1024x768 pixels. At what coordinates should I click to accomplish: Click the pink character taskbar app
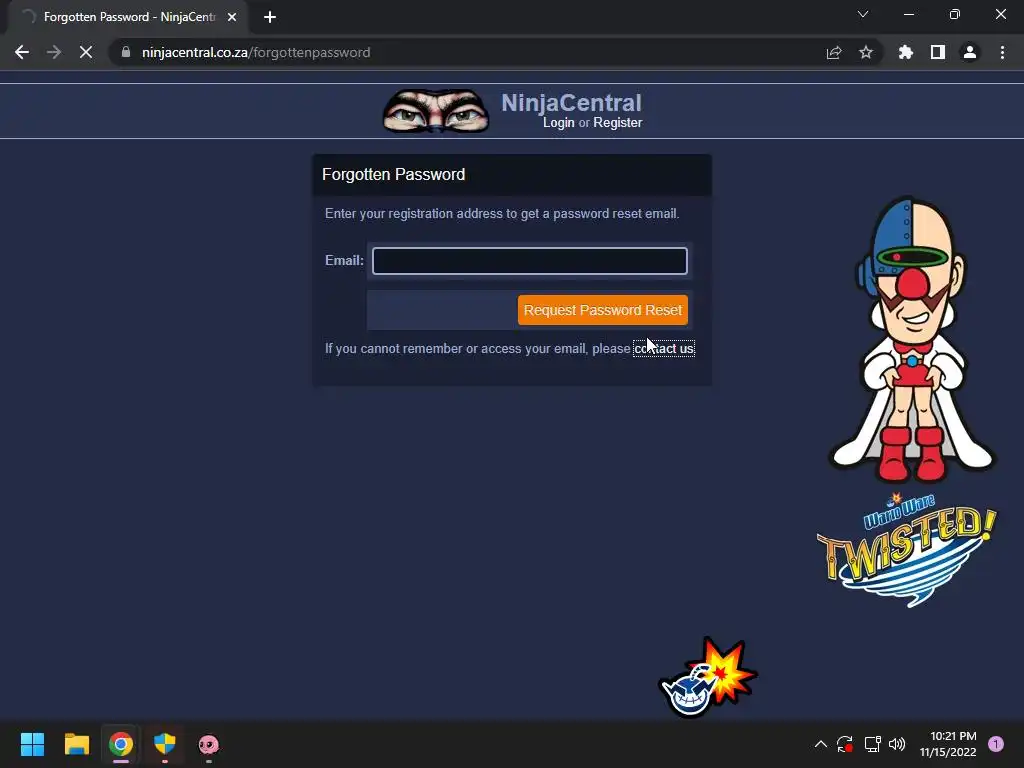pyautogui.click(x=208, y=744)
